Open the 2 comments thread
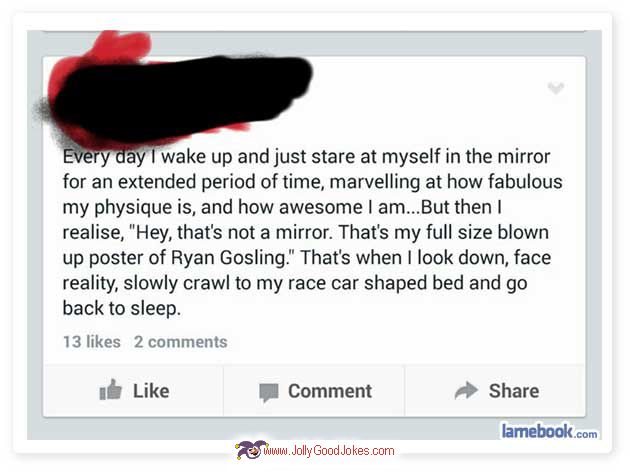The height and width of the screenshot is (471, 630). 180,342
